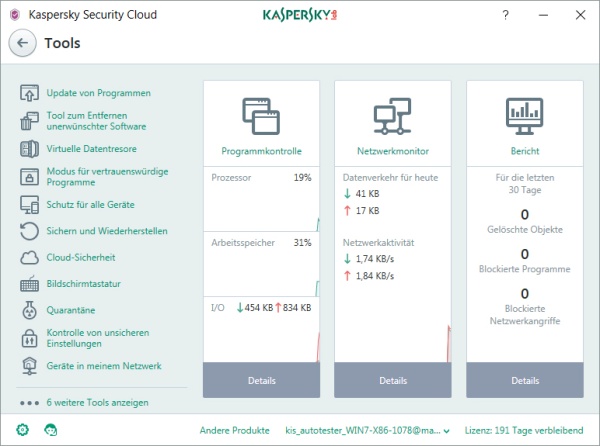The image size is (600, 446).
Task: Click the Datenverkehr für heute label
Action: point(390,177)
